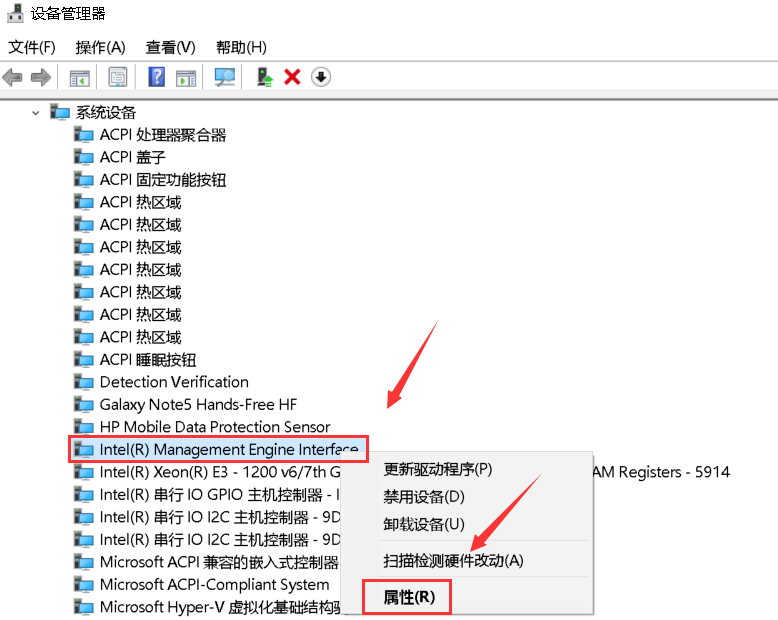This screenshot has height=620, width=778.
Task: Select Intel(R) Xeon(R) E3 - 1200 v6/7th device
Action: pyautogui.click(x=220, y=472)
